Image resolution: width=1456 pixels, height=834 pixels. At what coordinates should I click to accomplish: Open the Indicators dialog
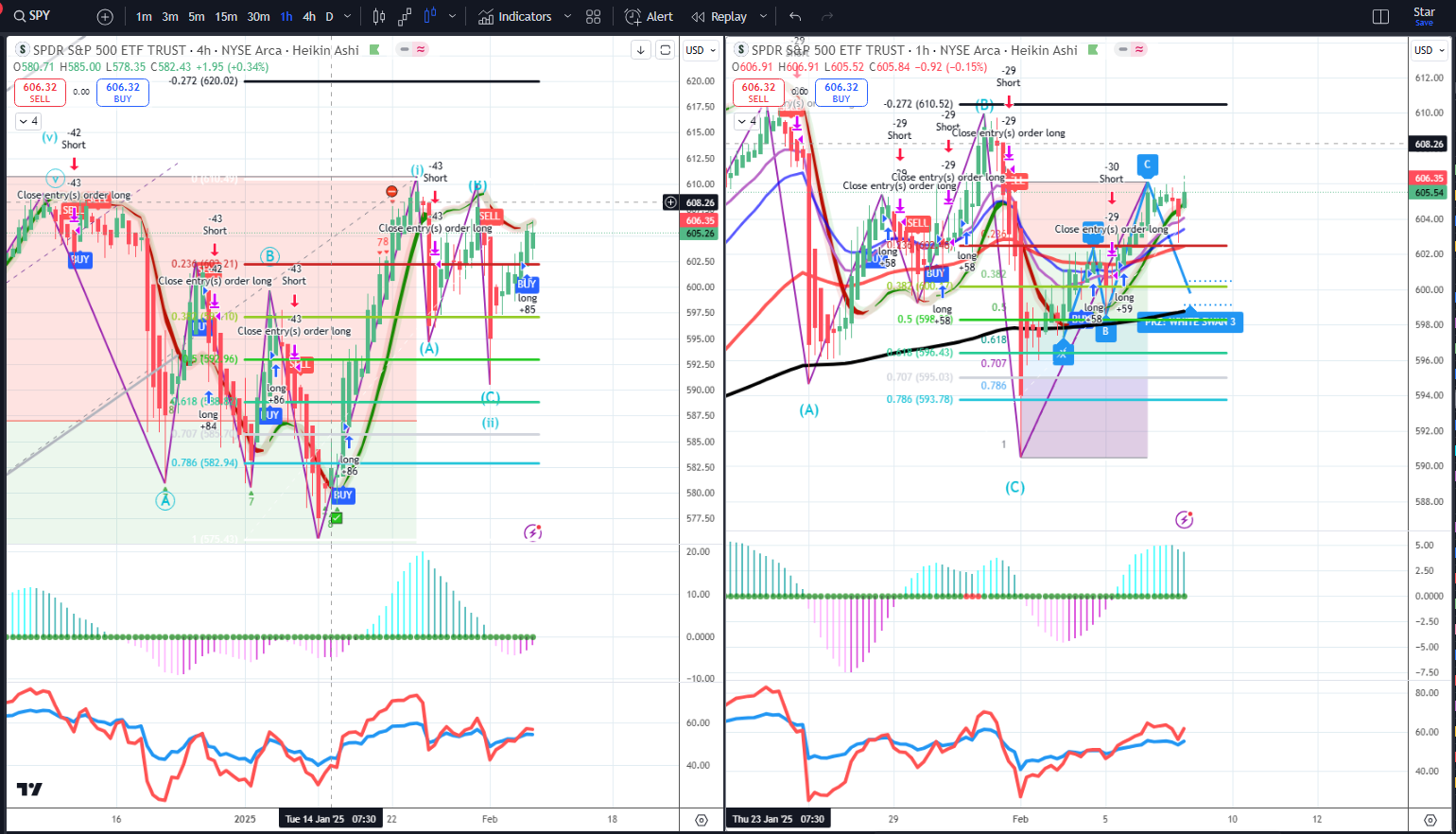(x=515, y=17)
